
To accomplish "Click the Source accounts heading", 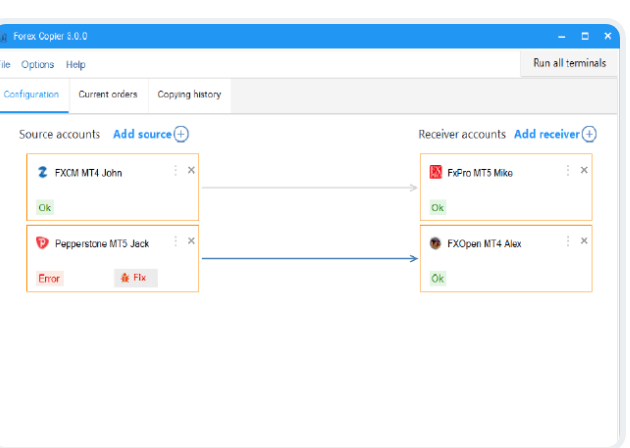I will [x=59, y=134].
